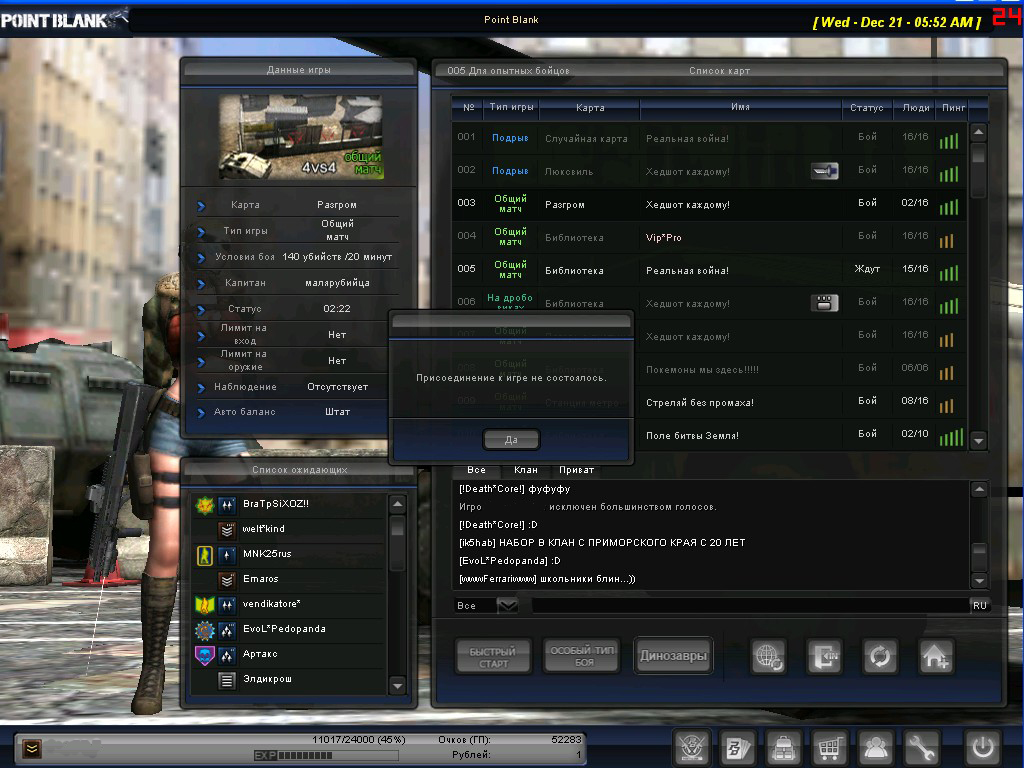The image size is (1024, 768).
Task: Sort rooms by Пинг column header
Action: coord(953,108)
